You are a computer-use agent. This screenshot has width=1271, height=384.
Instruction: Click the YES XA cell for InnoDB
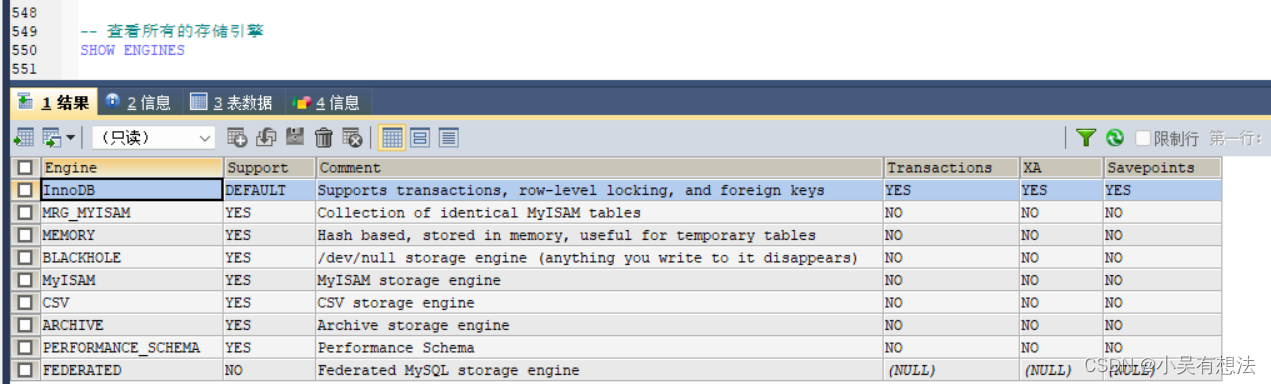point(1062,190)
